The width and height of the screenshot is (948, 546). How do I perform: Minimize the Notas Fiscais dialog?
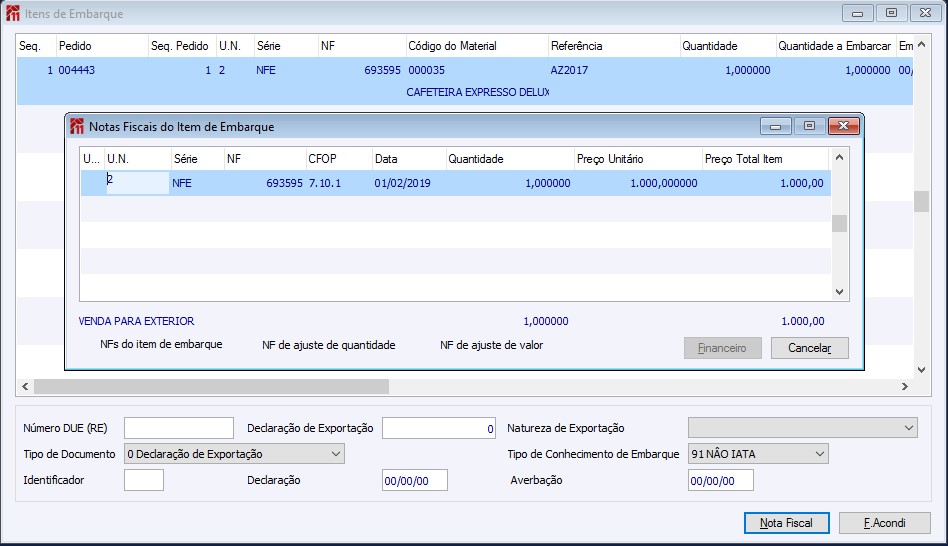point(776,126)
